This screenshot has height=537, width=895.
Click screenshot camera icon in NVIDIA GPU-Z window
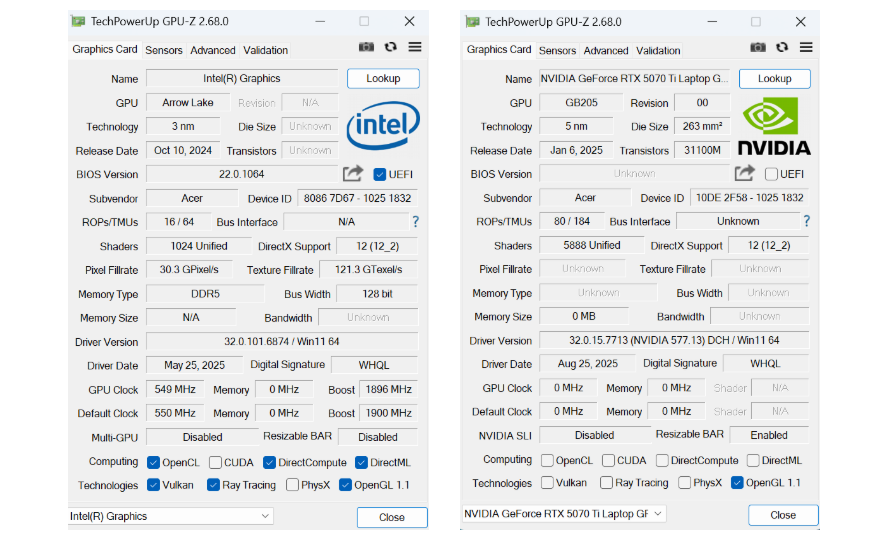tap(758, 47)
